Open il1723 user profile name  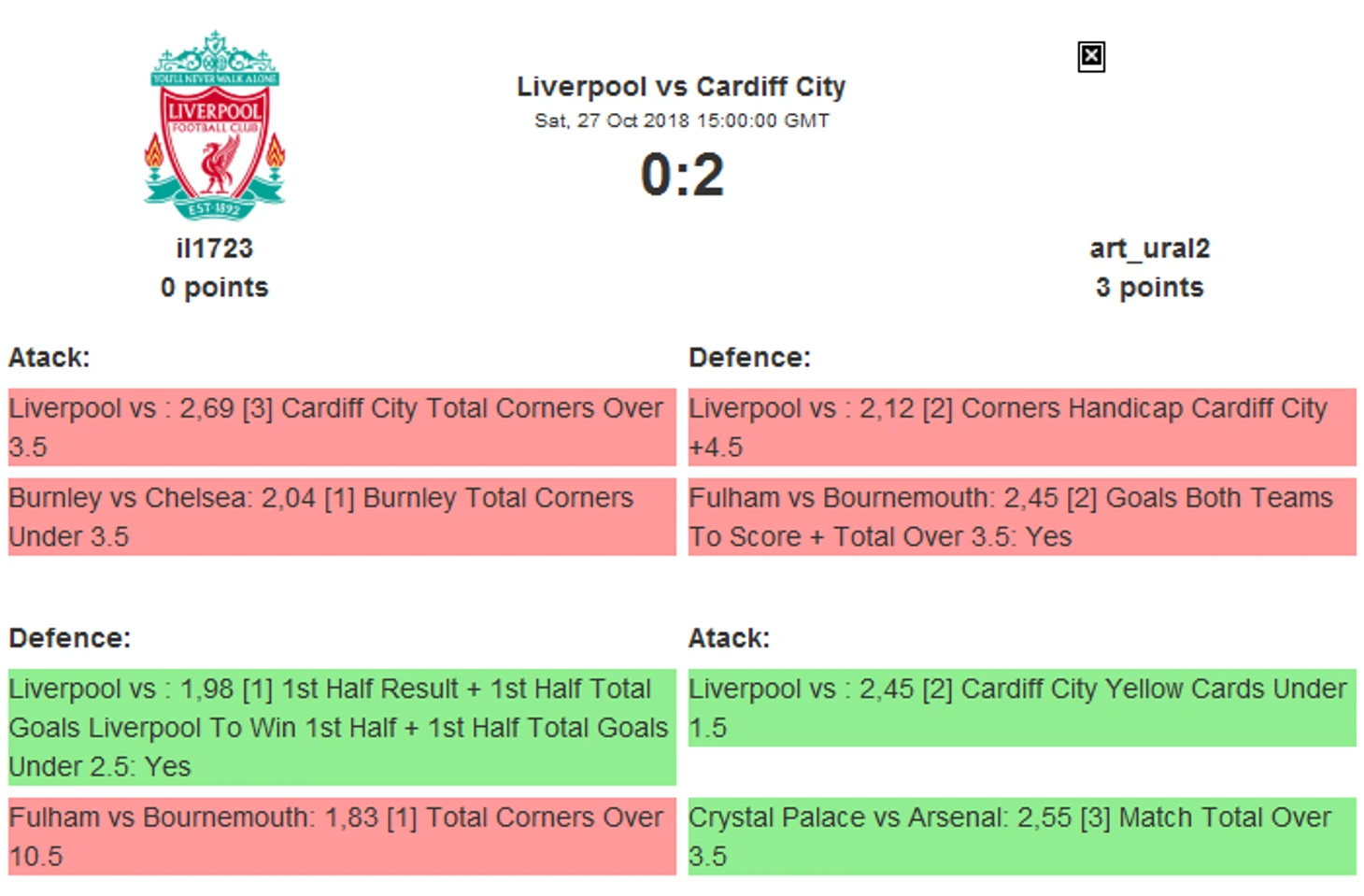click(215, 249)
